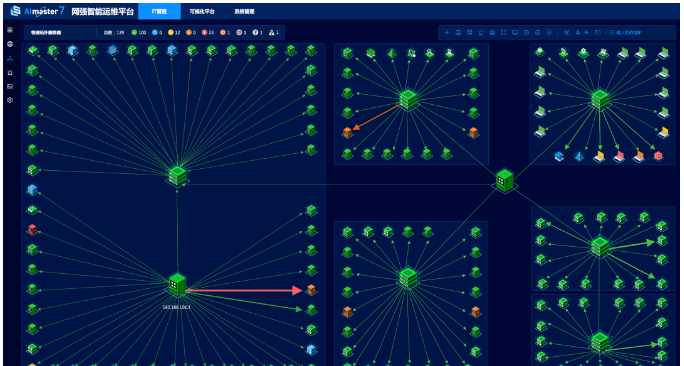This screenshot has width=684, height=366.
Task: Select the topology icon in left sidebar
Action: pyautogui.click(x=10, y=58)
